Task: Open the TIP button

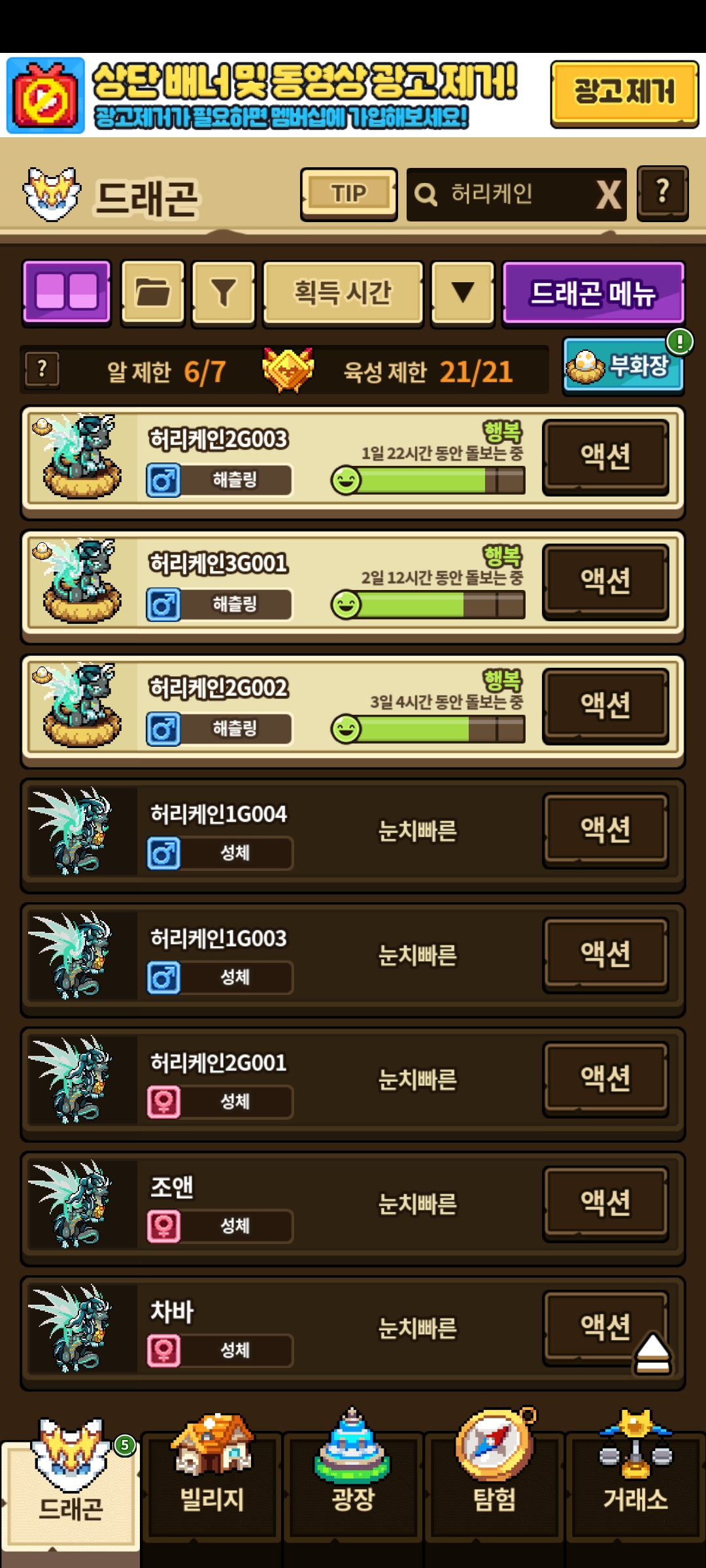Action: coord(348,194)
